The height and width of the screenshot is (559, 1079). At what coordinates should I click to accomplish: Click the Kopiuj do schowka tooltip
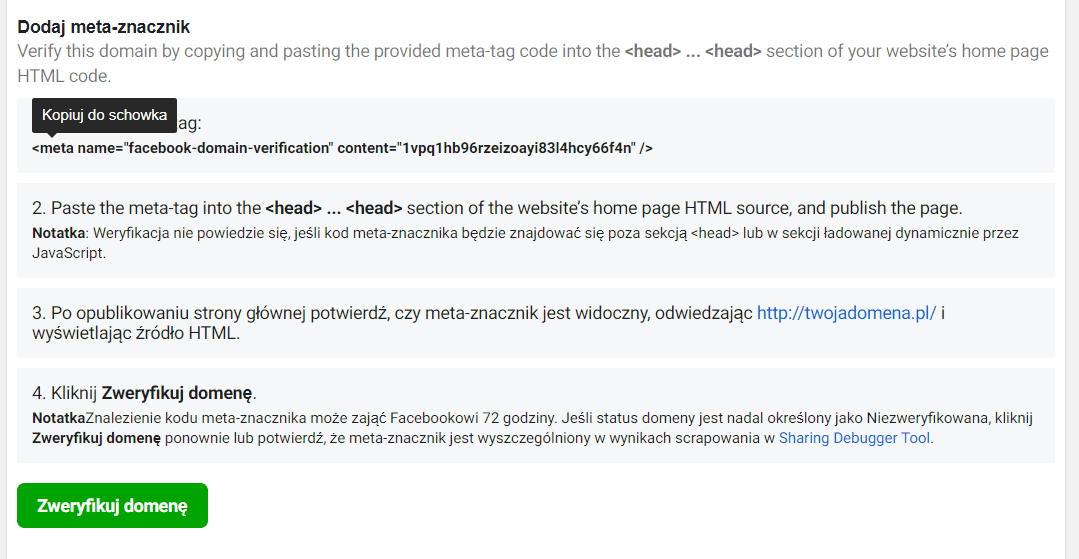(104, 115)
